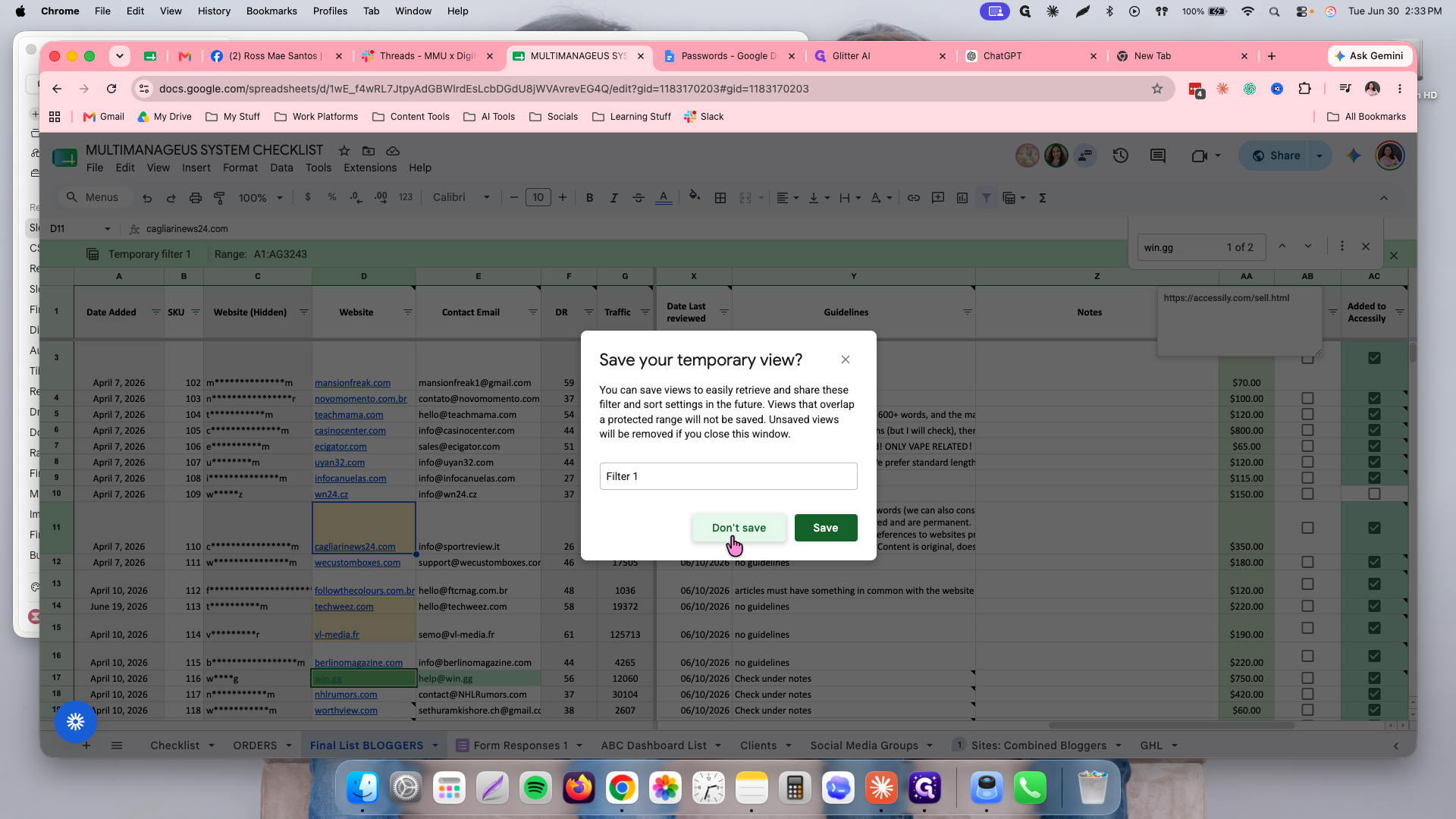Uncheck Added to Accessily for $750.00 row
This screenshot has height=819, width=1456.
pyautogui.click(x=1374, y=678)
